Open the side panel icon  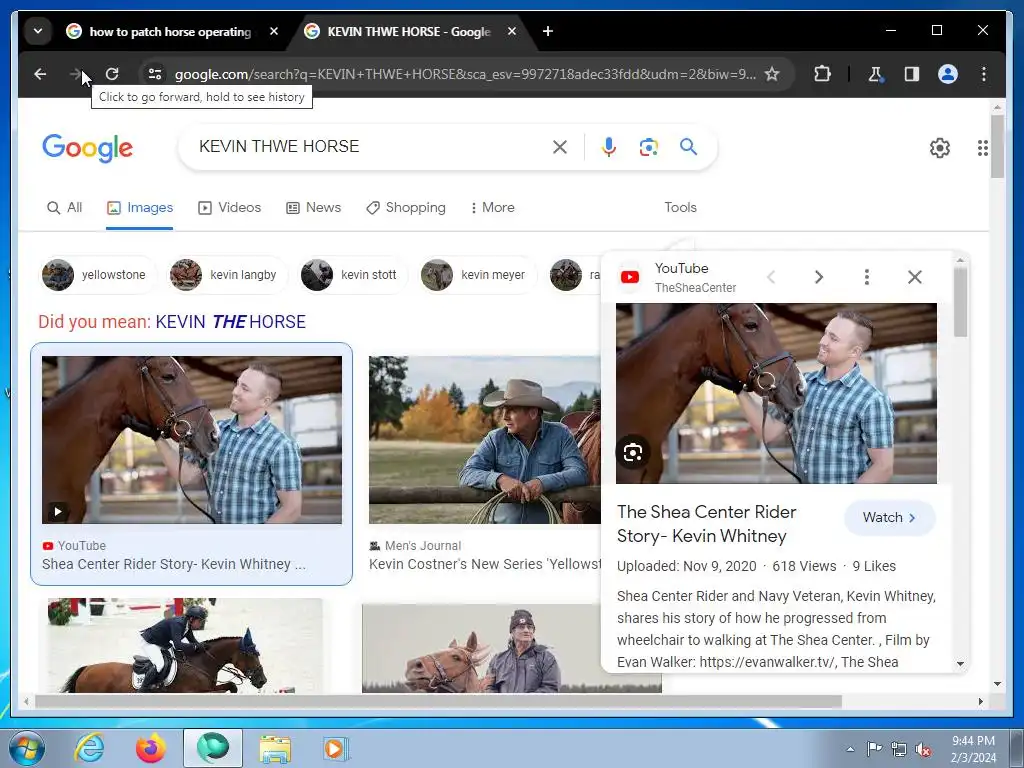pyautogui.click(x=912, y=74)
